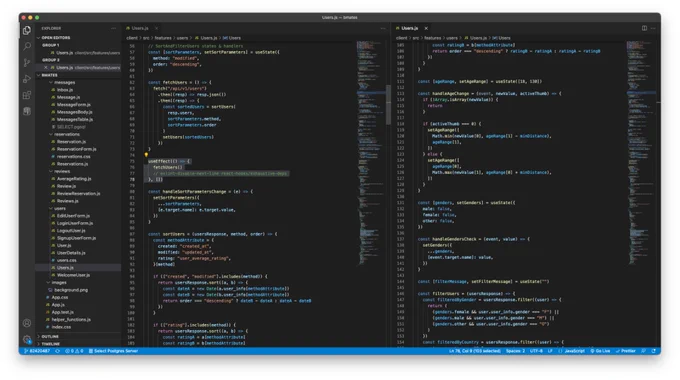Click the notifications bell in status bar
680x380 pixels.
tap(654, 351)
